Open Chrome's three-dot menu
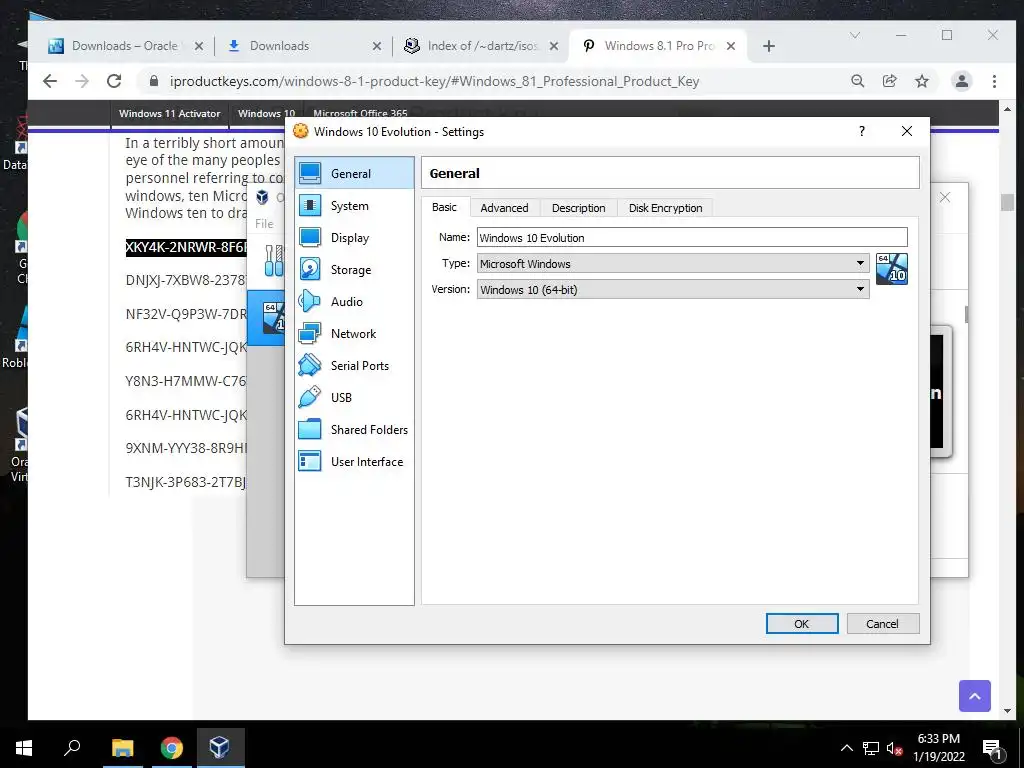Image resolution: width=1024 pixels, height=768 pixels. click(994, 81)
